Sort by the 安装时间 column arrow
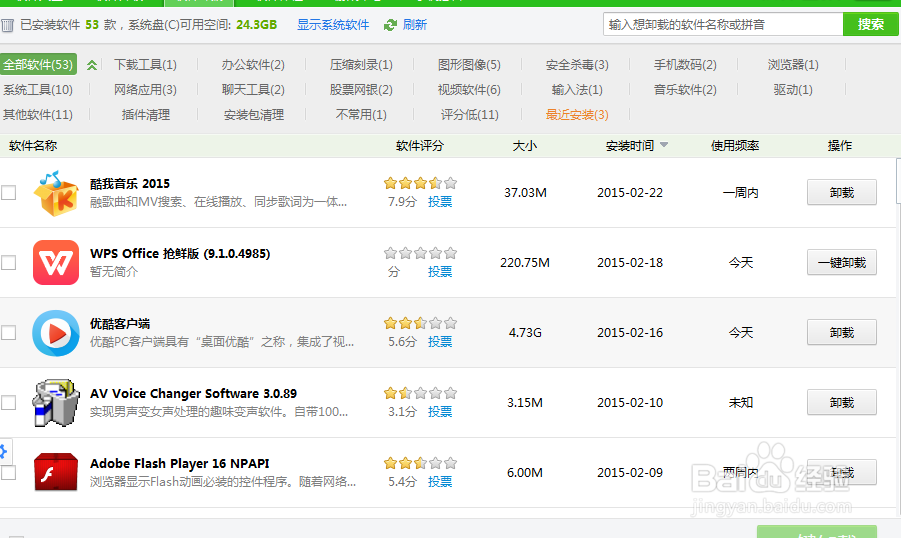This screenshot has height=538, width=901. click(664, 145)
